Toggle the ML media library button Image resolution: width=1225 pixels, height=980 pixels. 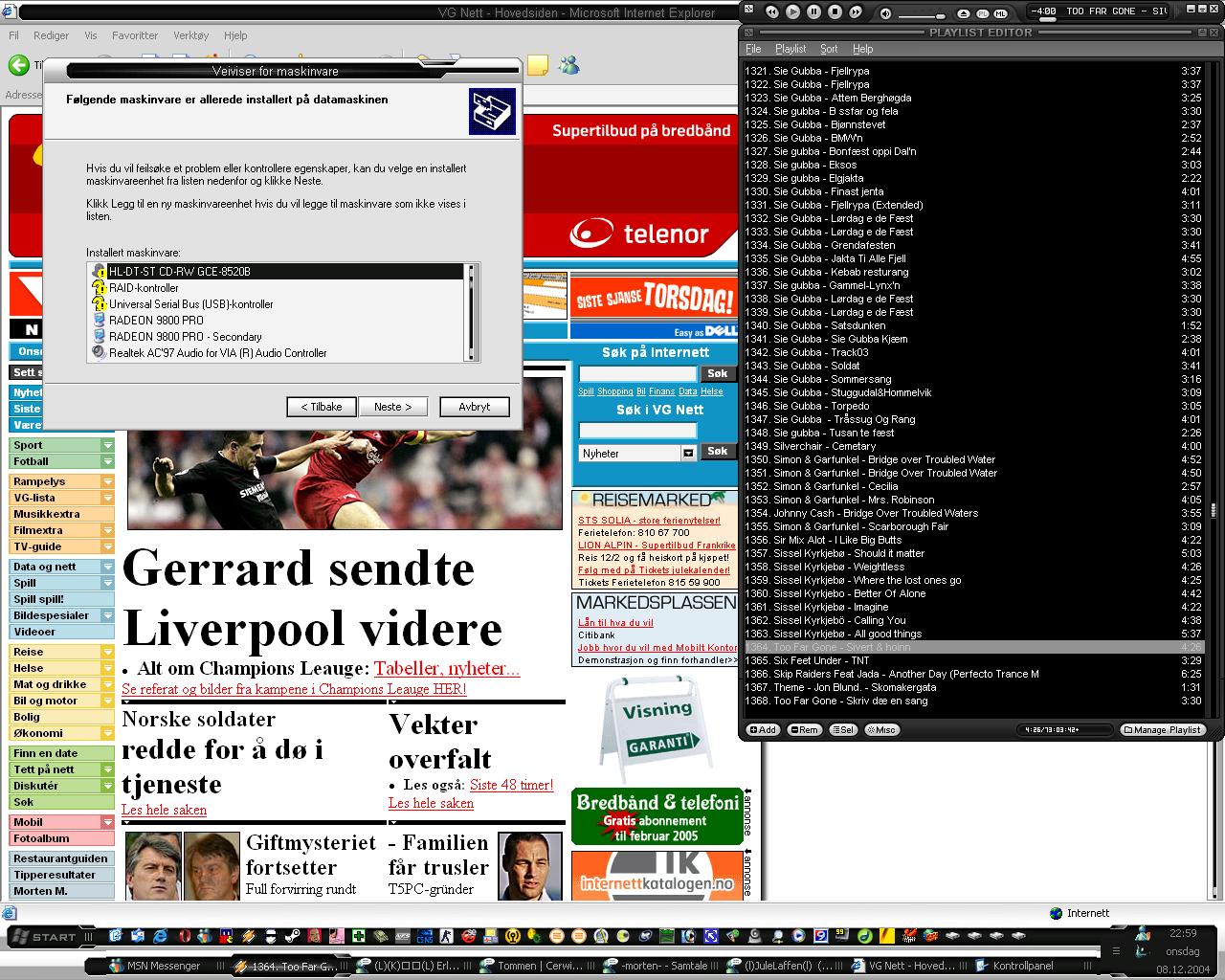[x=1001, y=13]
